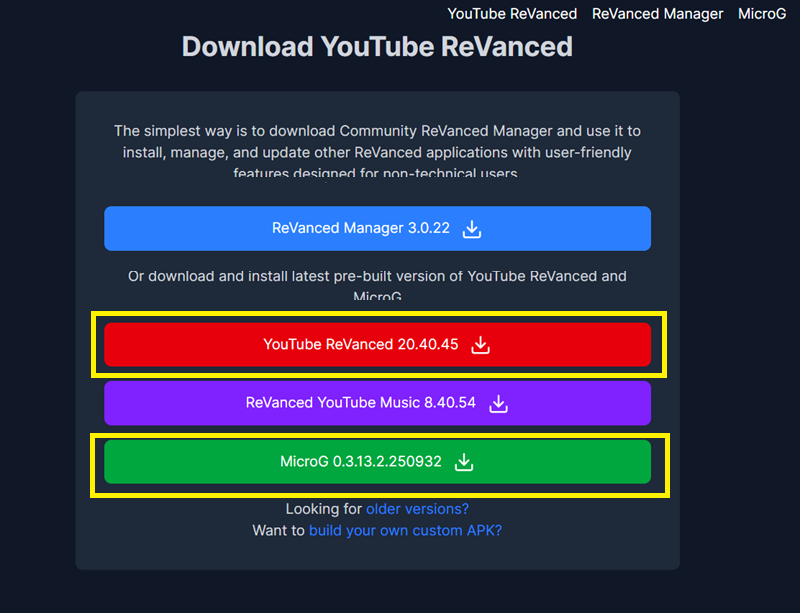The height and width of the screenshot is (613, 800).
Task: Select the highlighted green MicroG download
Action: (377, 462)
